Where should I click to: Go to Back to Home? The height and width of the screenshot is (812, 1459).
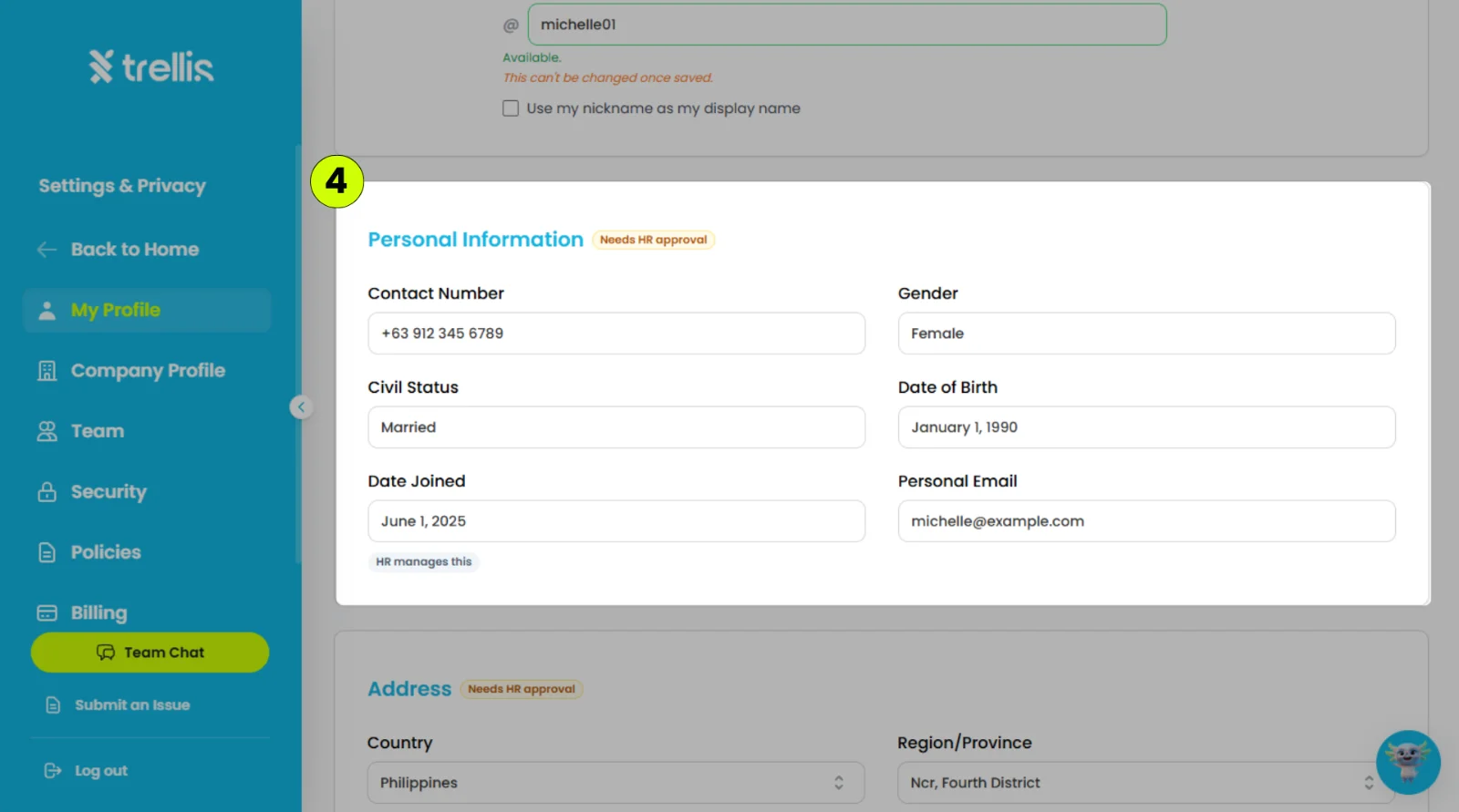(x=135, y=250)
